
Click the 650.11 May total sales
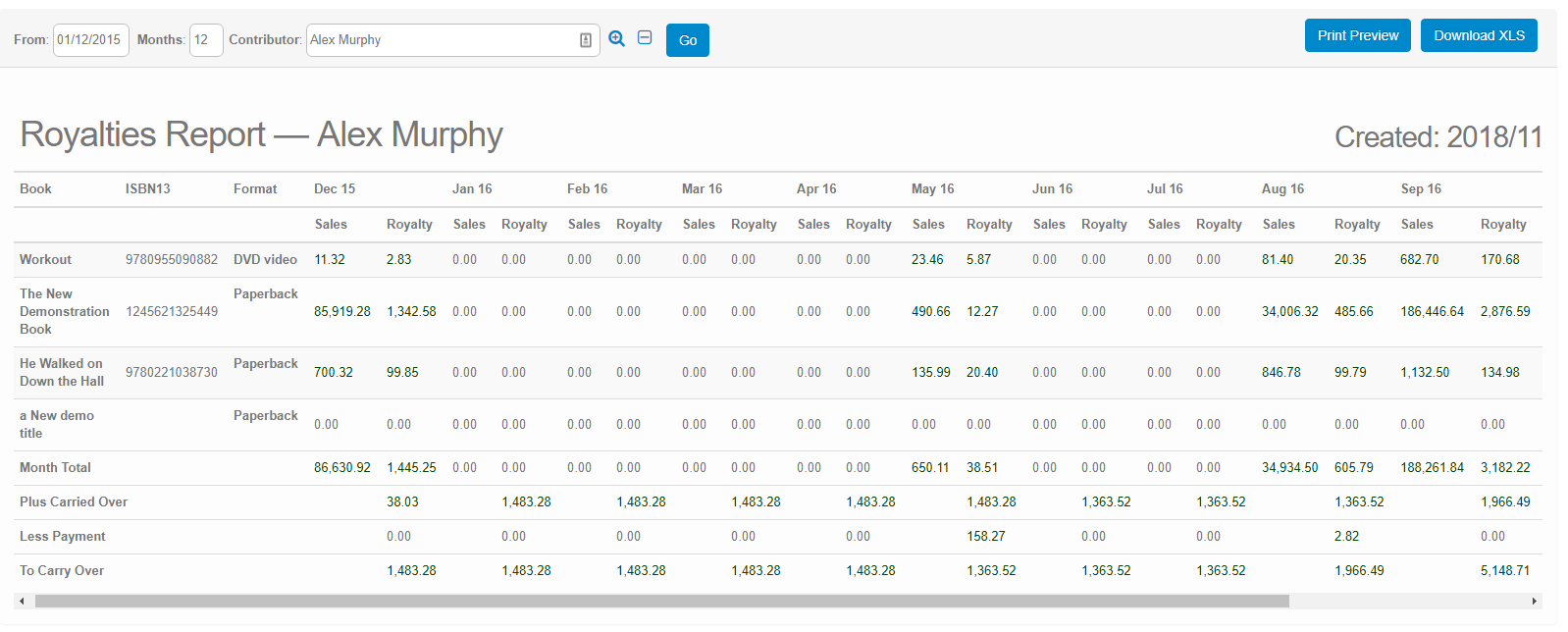(x=930, y=467)
